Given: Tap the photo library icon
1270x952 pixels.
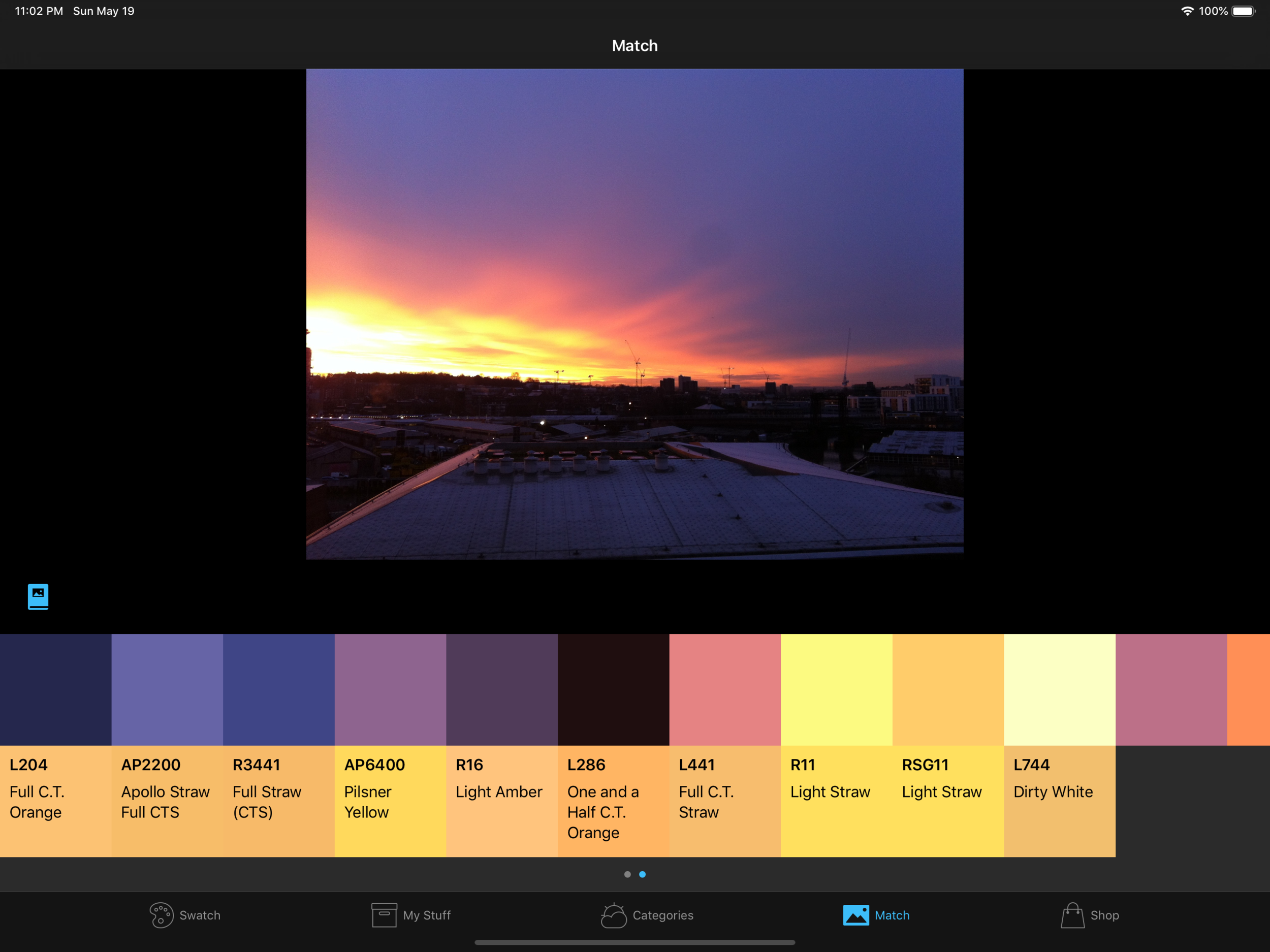Looking at the screenshot, I should [x=38, y=596].
